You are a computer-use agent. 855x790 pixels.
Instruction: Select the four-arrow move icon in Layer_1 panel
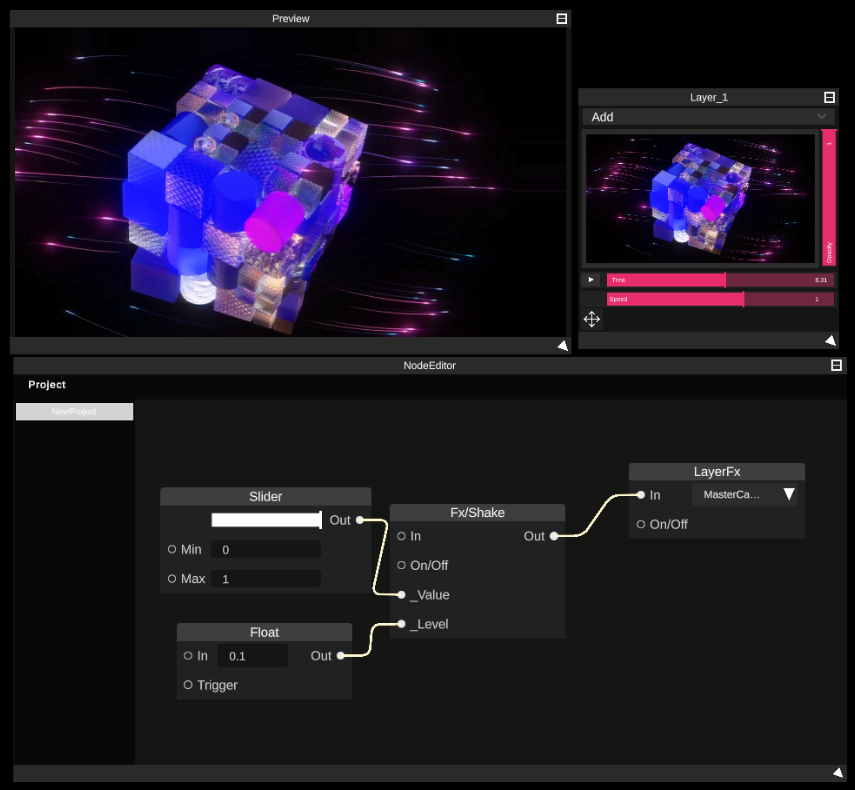tap(591, 319)
